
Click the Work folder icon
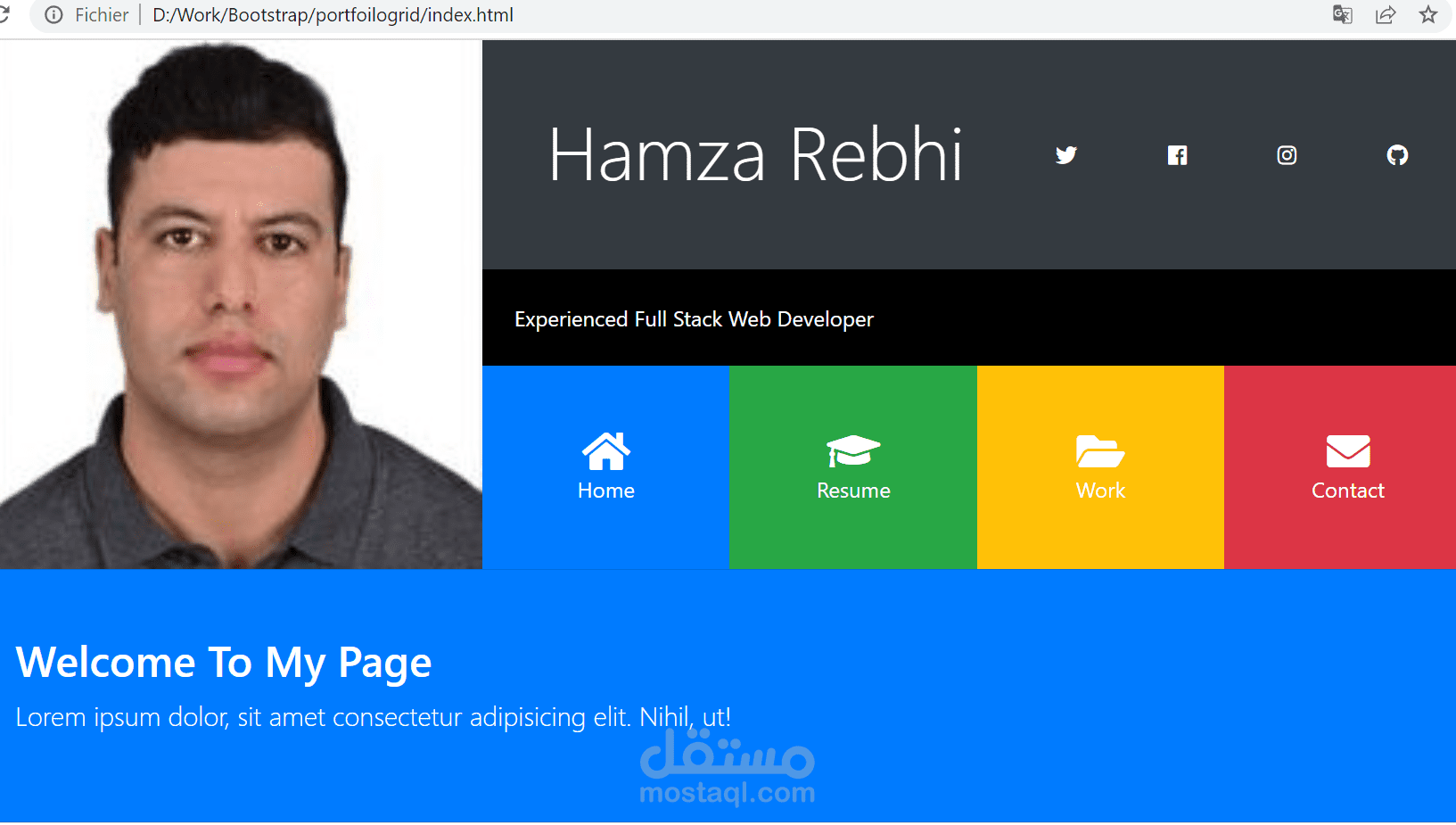[x=1100, y=451]
